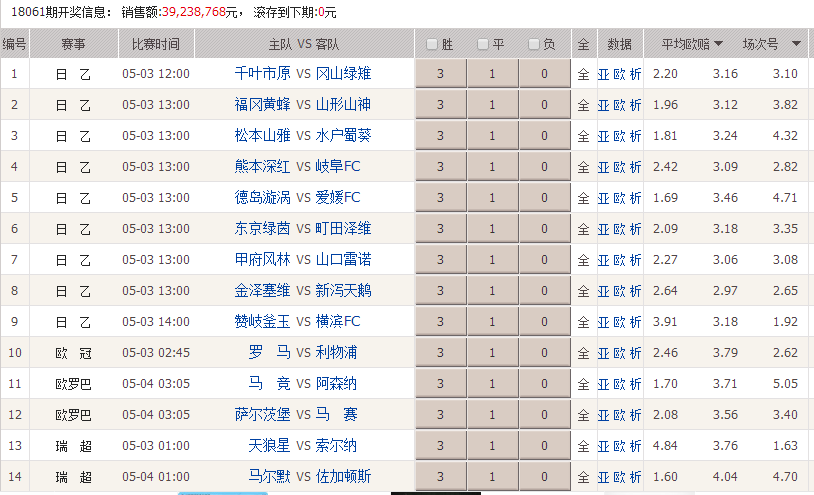Viewport: 814px width, 495px height.
Task: Open home team link 千叶市原
Action: [x=262, y=73]
